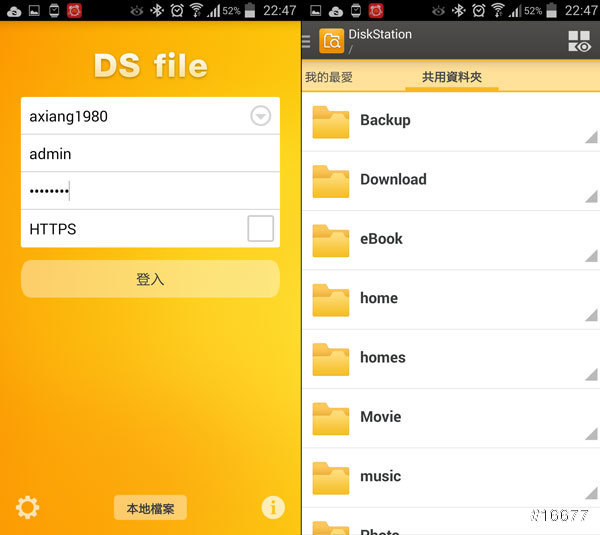Expand server address history dropdown
600x535 pixels.
(x=261, y=116)
